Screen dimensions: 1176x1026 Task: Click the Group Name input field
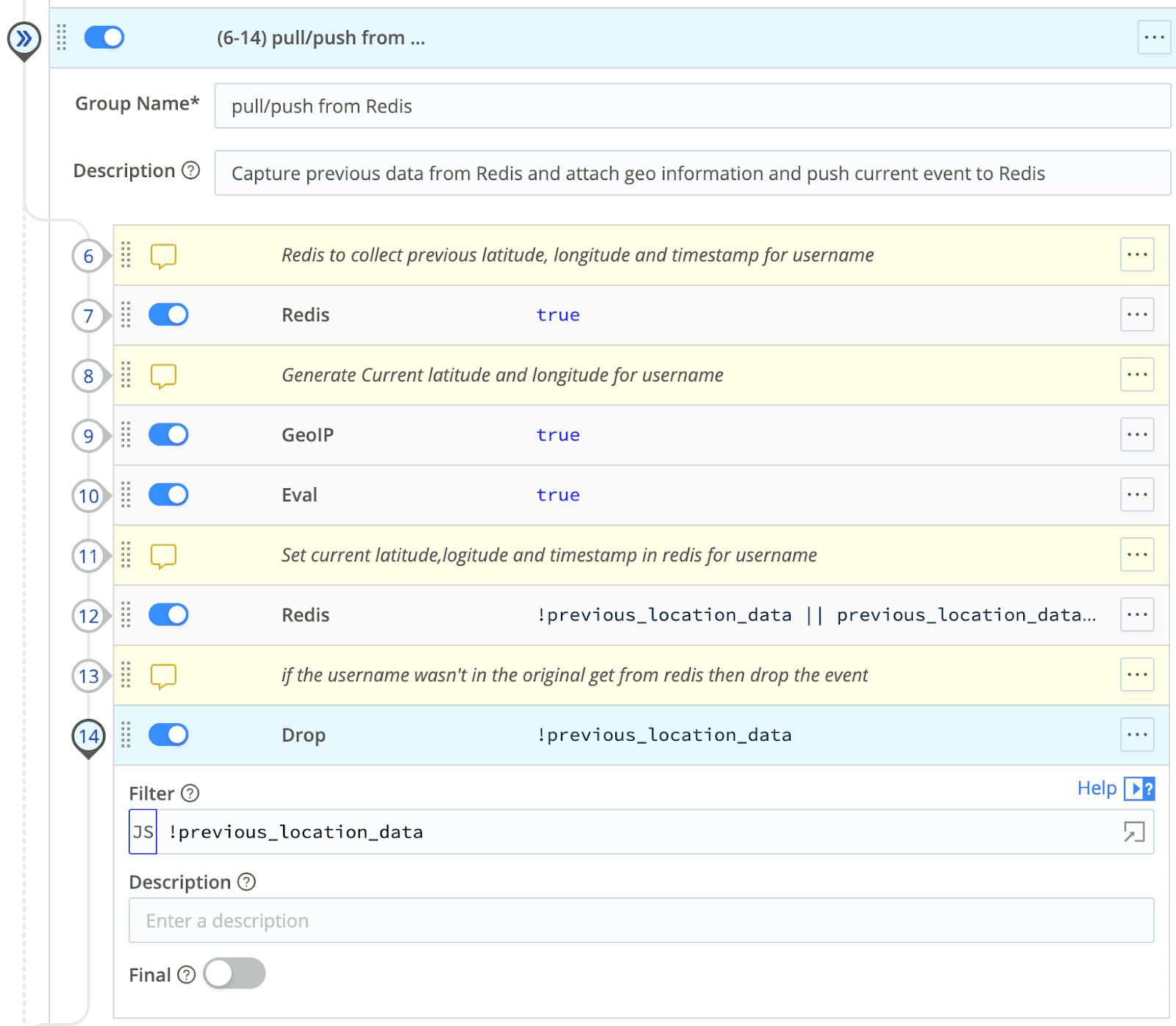pos(692,107)
